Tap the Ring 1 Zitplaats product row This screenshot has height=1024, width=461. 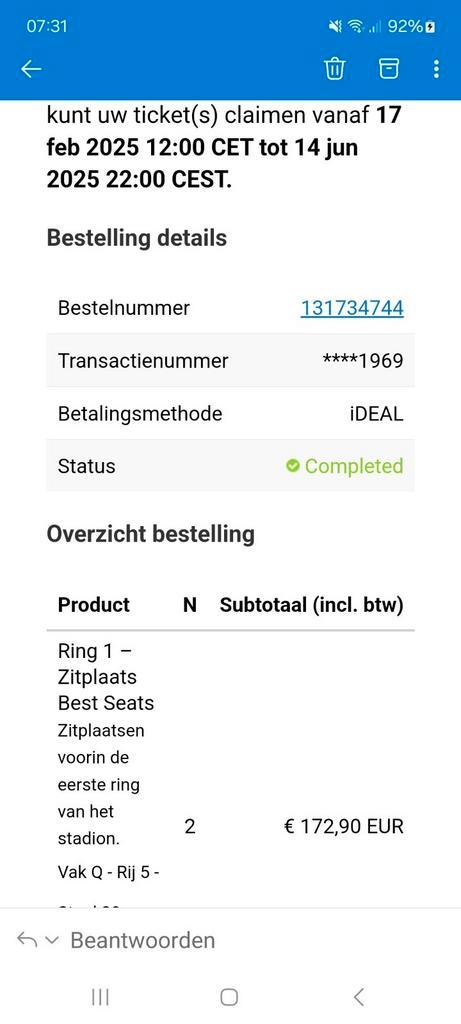pos(230,771)
